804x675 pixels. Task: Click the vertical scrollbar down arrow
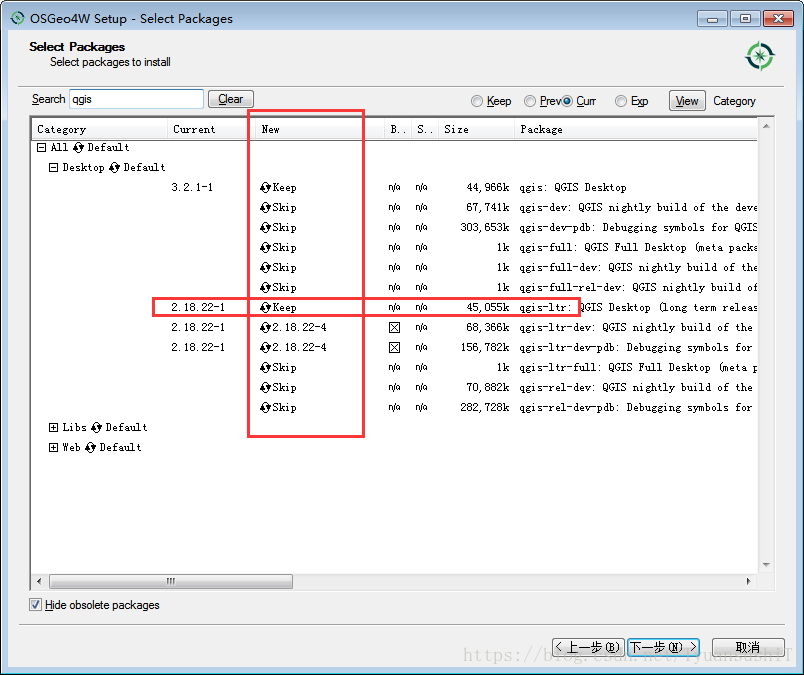click(x=766, y=565)
